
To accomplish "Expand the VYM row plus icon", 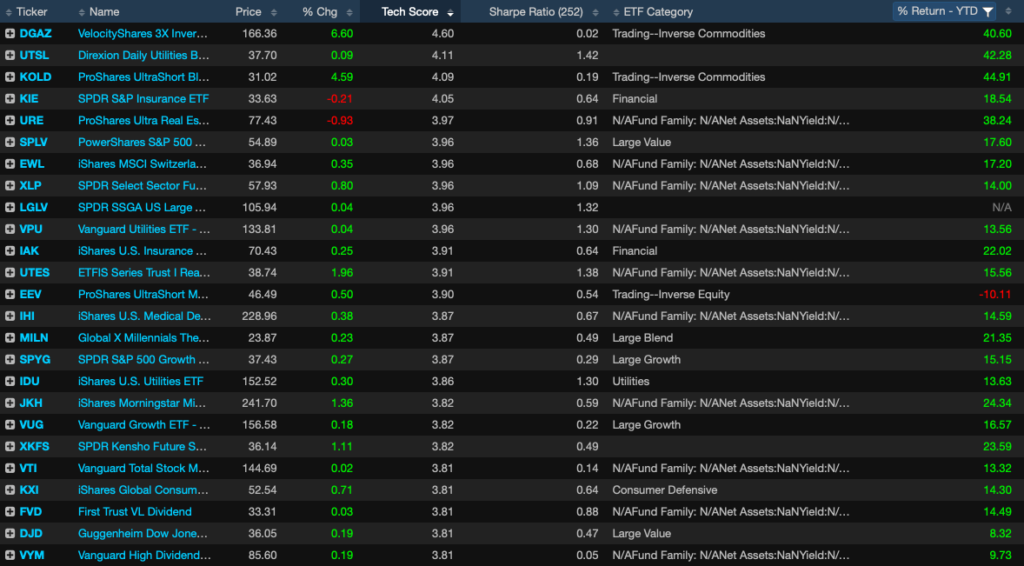I will click(x=10, y=556).
